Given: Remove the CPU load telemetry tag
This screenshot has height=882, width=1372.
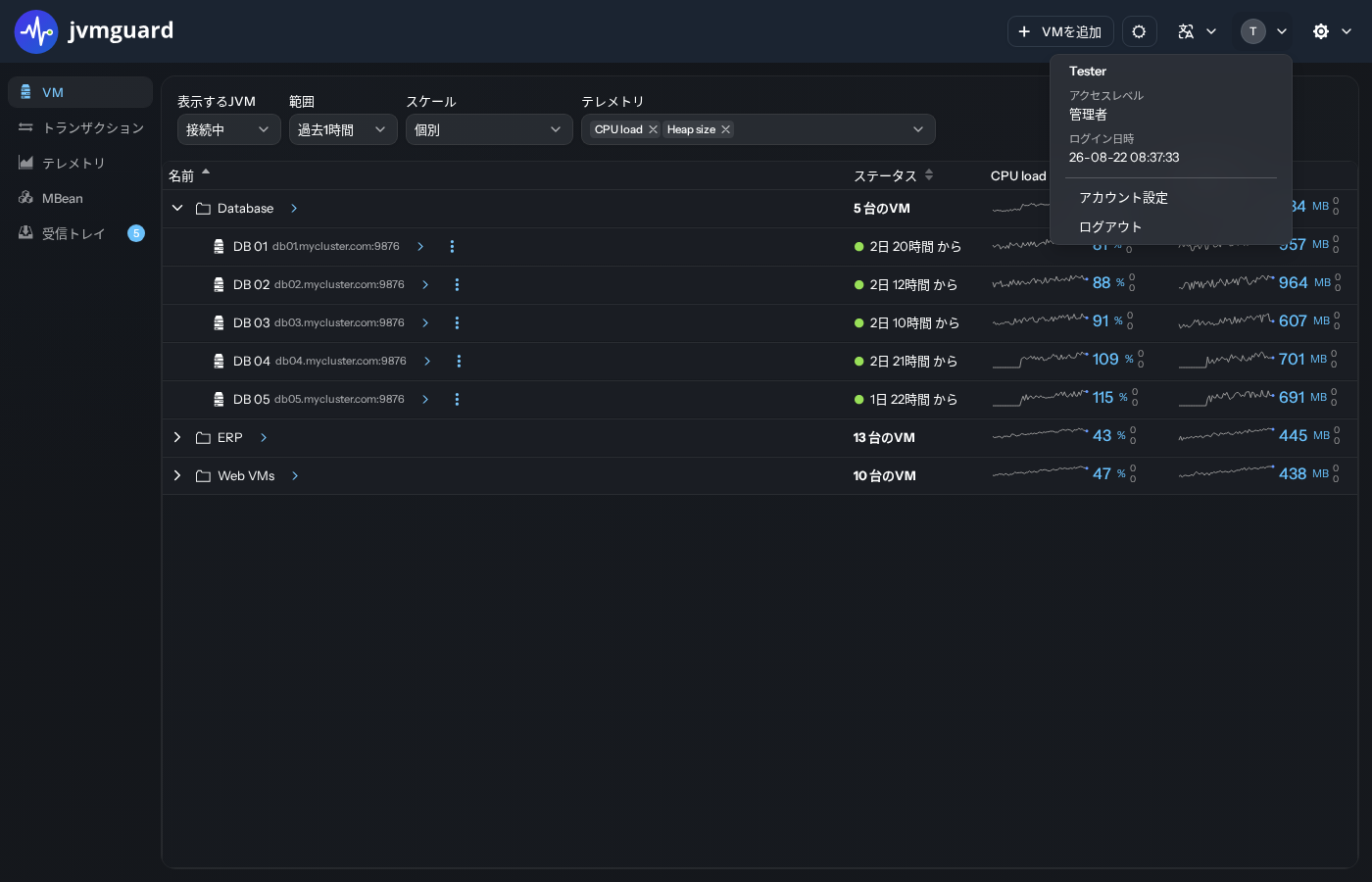Looking at the screenshot, I should [x=653, y=129].
